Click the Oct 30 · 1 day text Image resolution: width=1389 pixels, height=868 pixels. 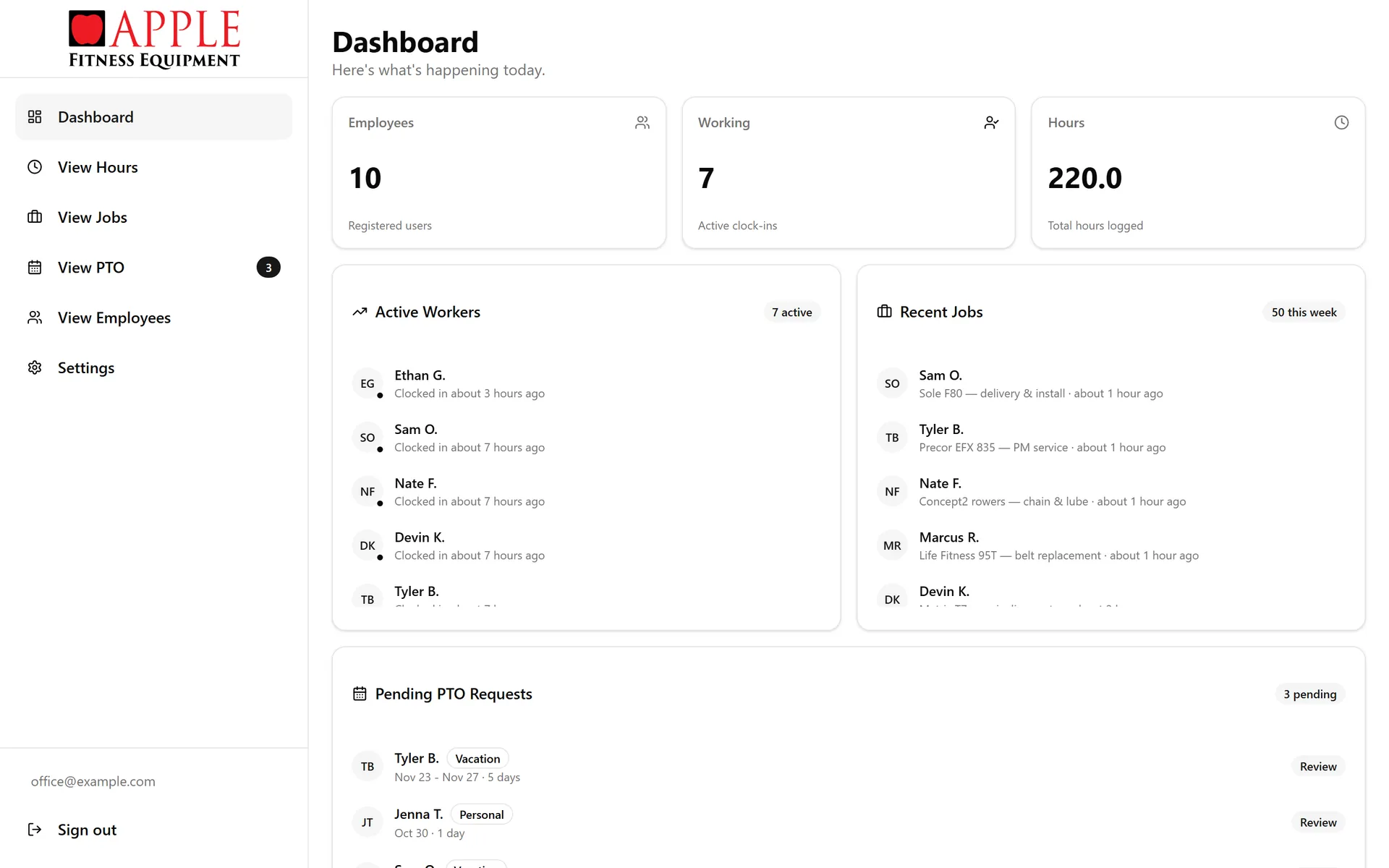point(430,833)
